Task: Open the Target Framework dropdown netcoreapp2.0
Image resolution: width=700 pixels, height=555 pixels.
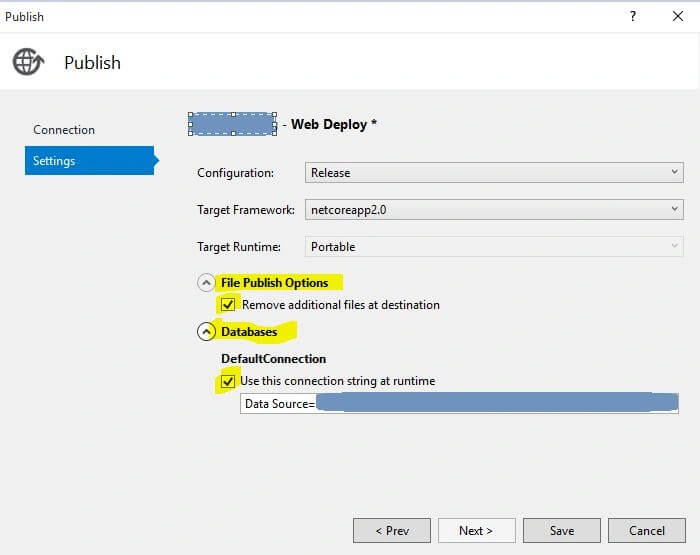Action: coord(494,210)
